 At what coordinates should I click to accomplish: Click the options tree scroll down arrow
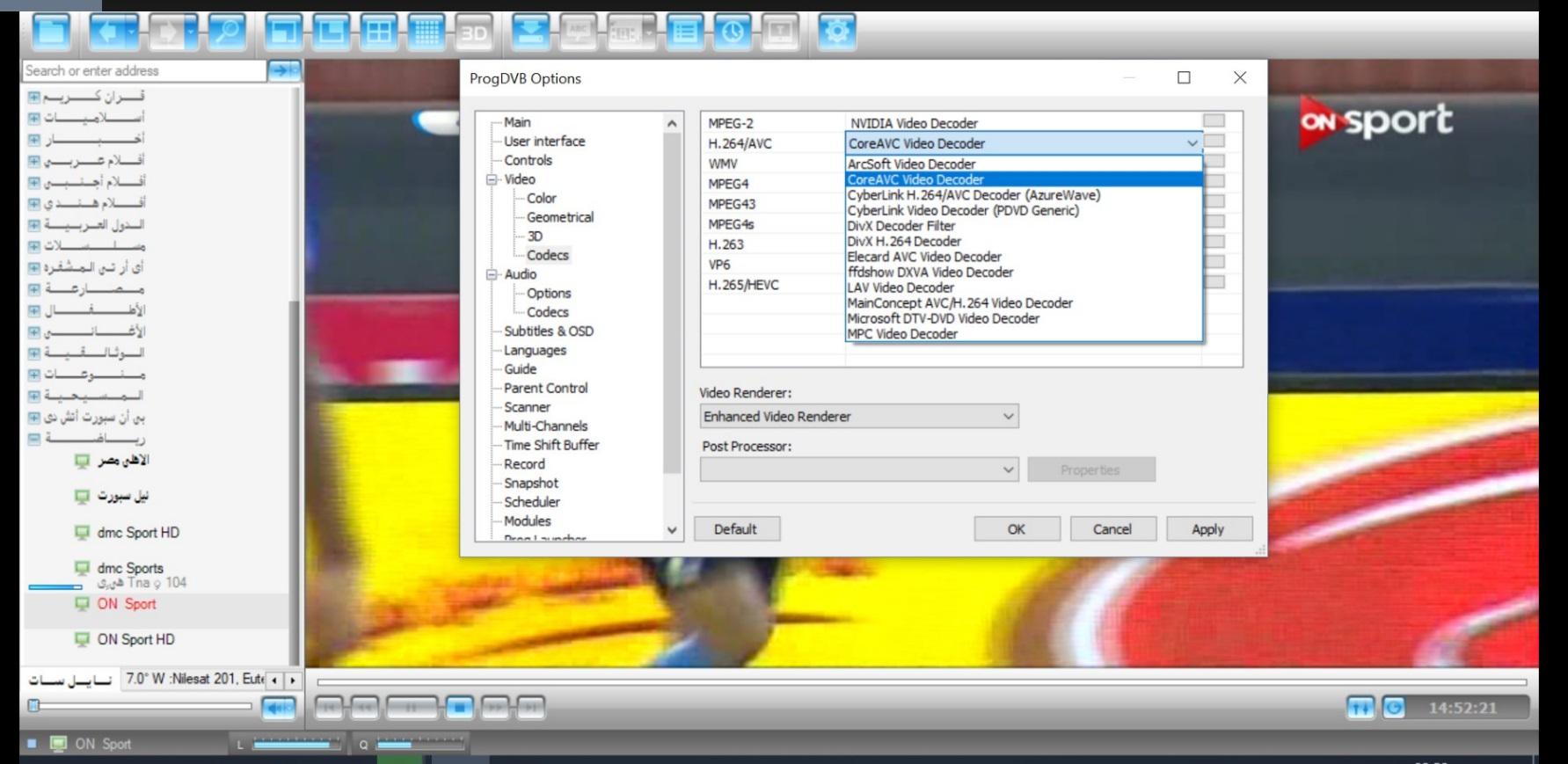[673, 530]
